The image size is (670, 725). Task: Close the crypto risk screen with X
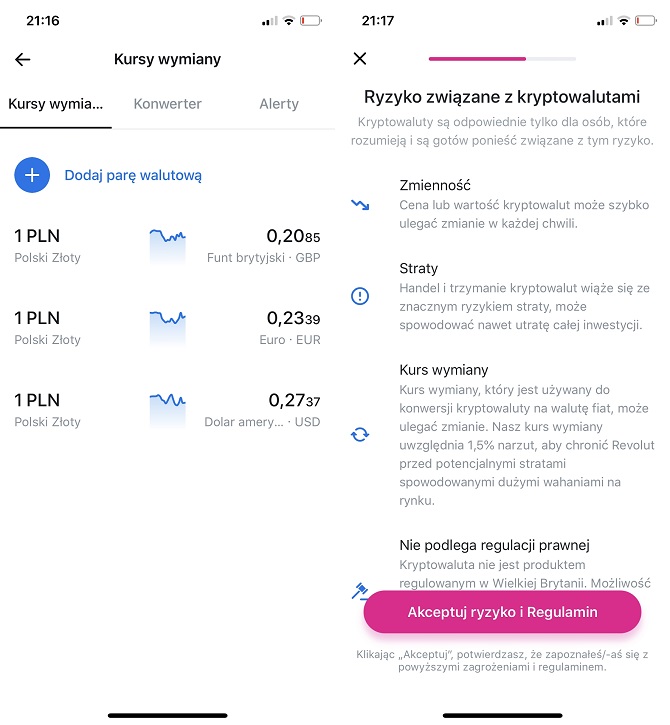pos(360,59)
